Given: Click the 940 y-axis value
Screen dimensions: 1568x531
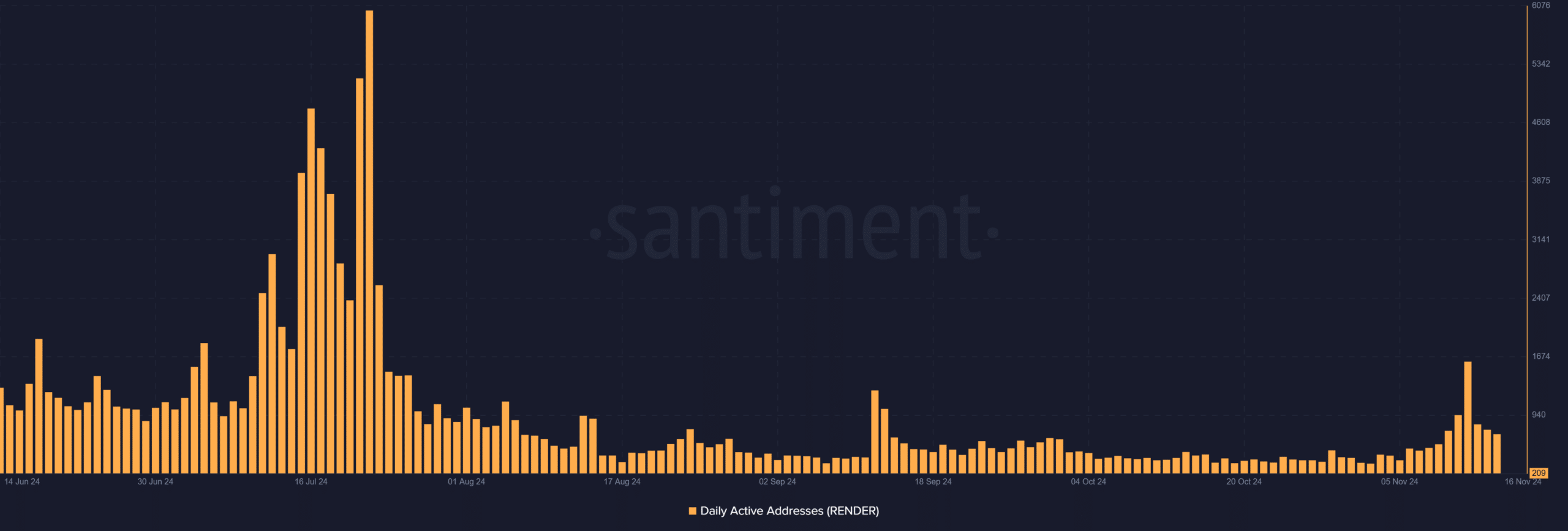Looking at the screenshot, I should 1539,415.
